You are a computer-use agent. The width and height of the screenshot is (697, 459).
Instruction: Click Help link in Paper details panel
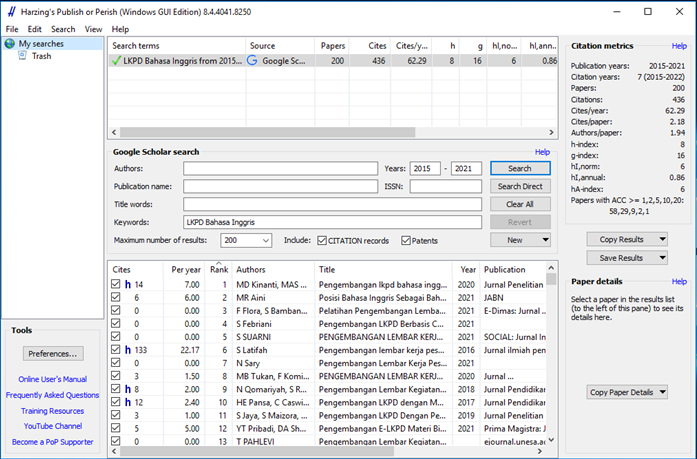point(679,281)
